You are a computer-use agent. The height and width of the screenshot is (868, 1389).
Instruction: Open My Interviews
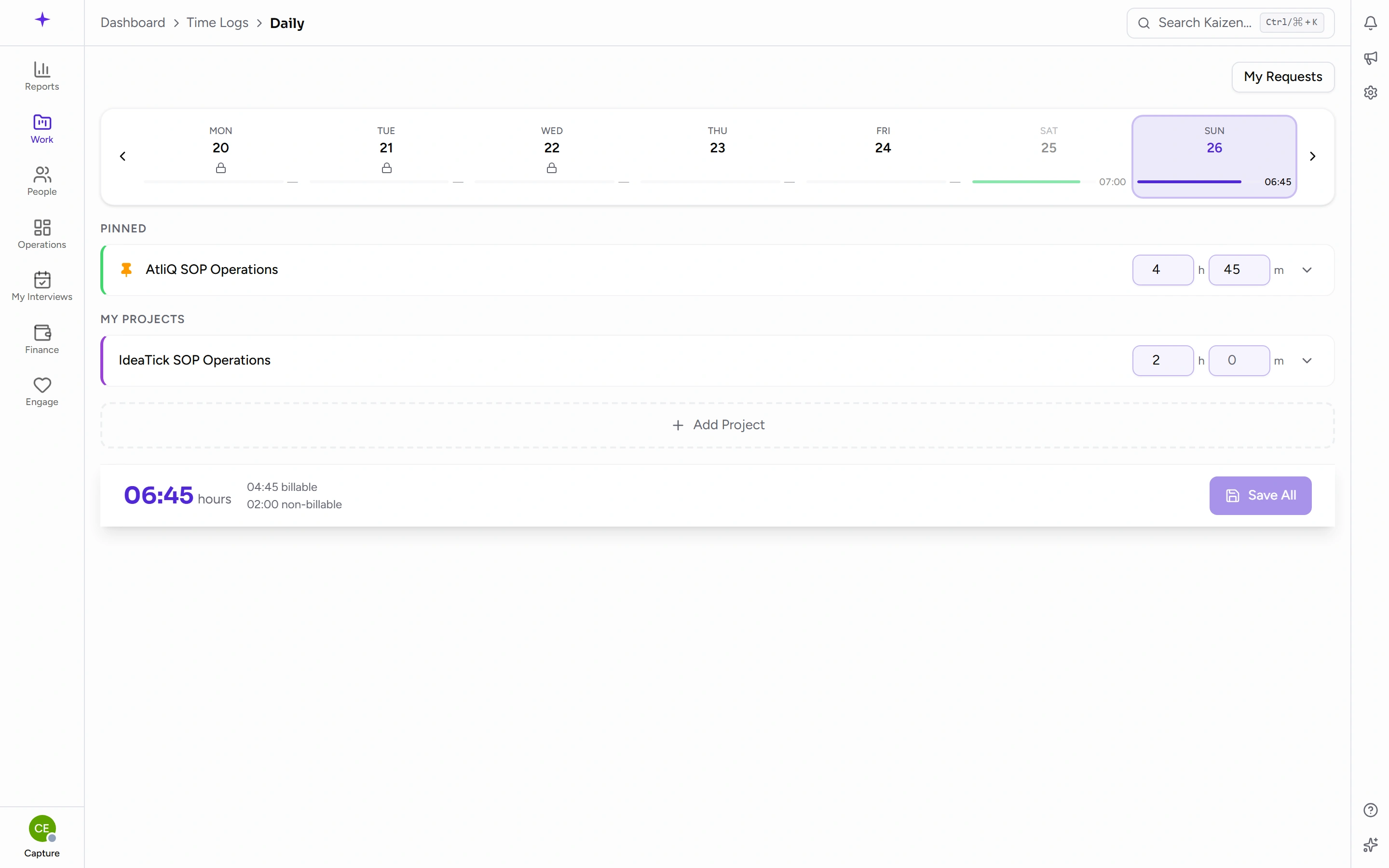(x=42, y=286)
